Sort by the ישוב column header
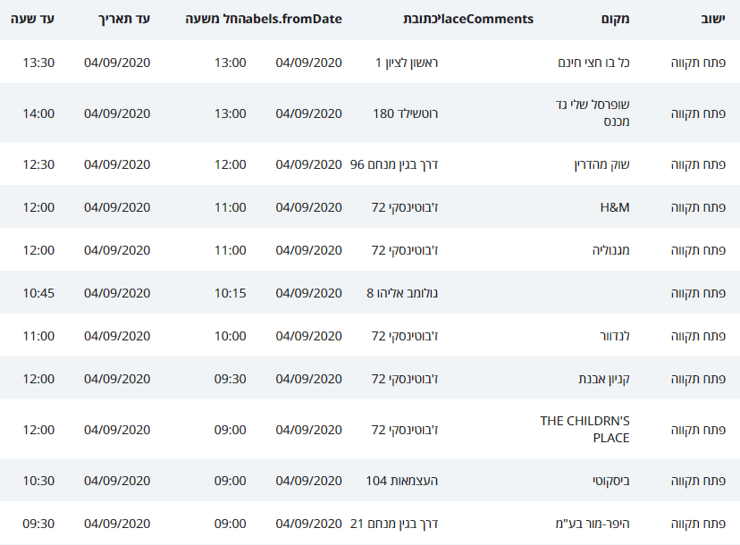This screenshot has width=740, height=545. point(713,19)
